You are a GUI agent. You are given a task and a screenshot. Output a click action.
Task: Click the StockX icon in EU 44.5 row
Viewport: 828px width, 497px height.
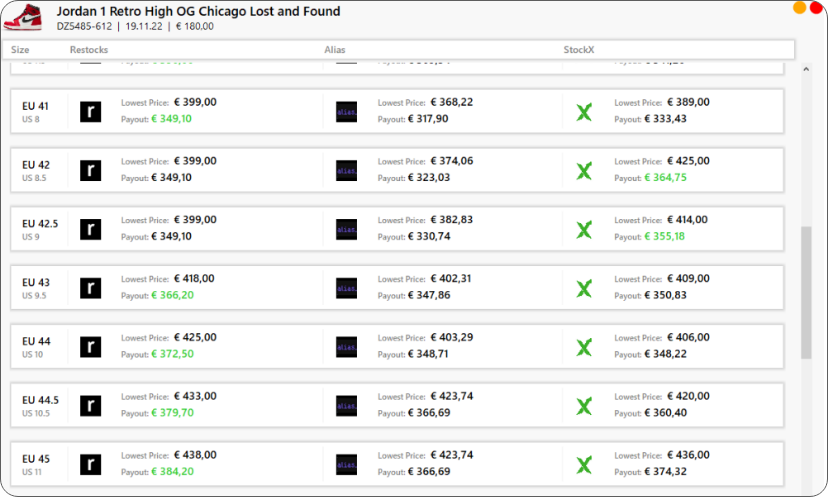tap(584, 406)
